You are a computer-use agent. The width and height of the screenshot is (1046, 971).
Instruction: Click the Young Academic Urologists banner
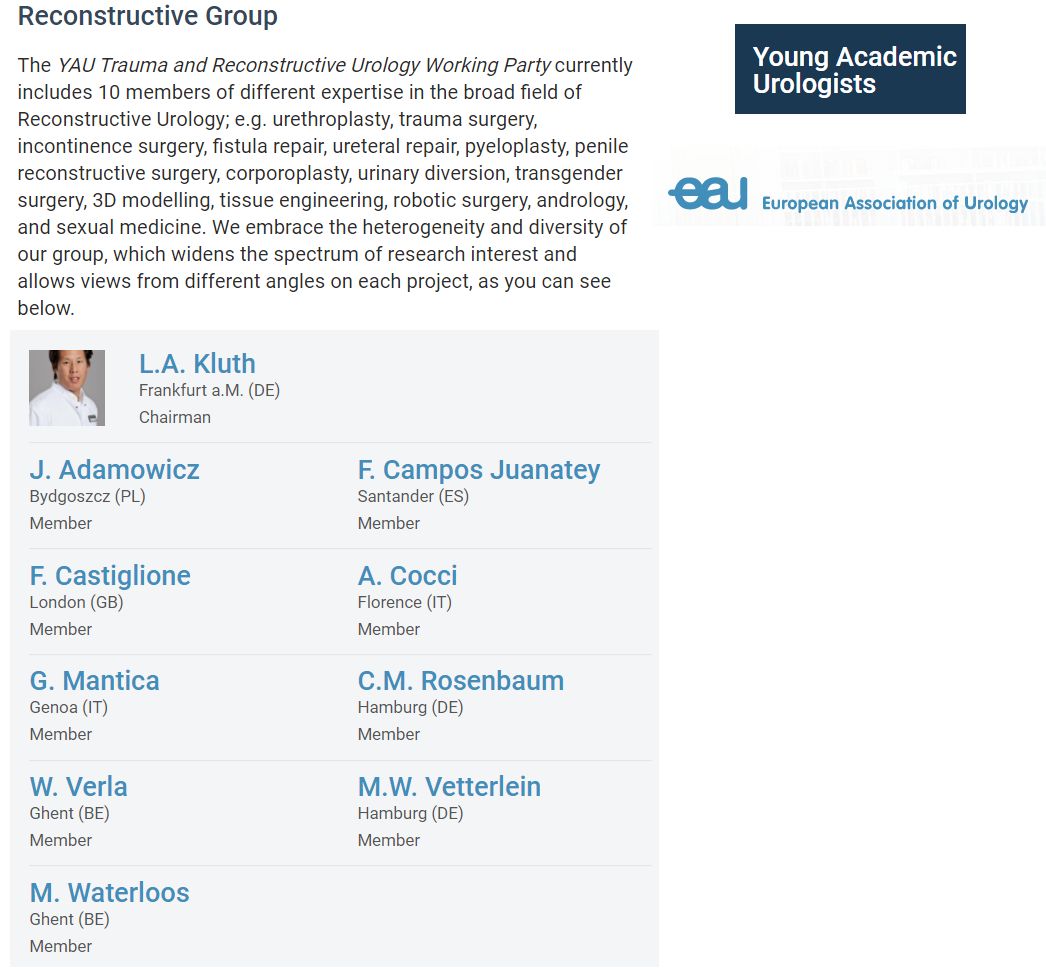tap(850, 69)
